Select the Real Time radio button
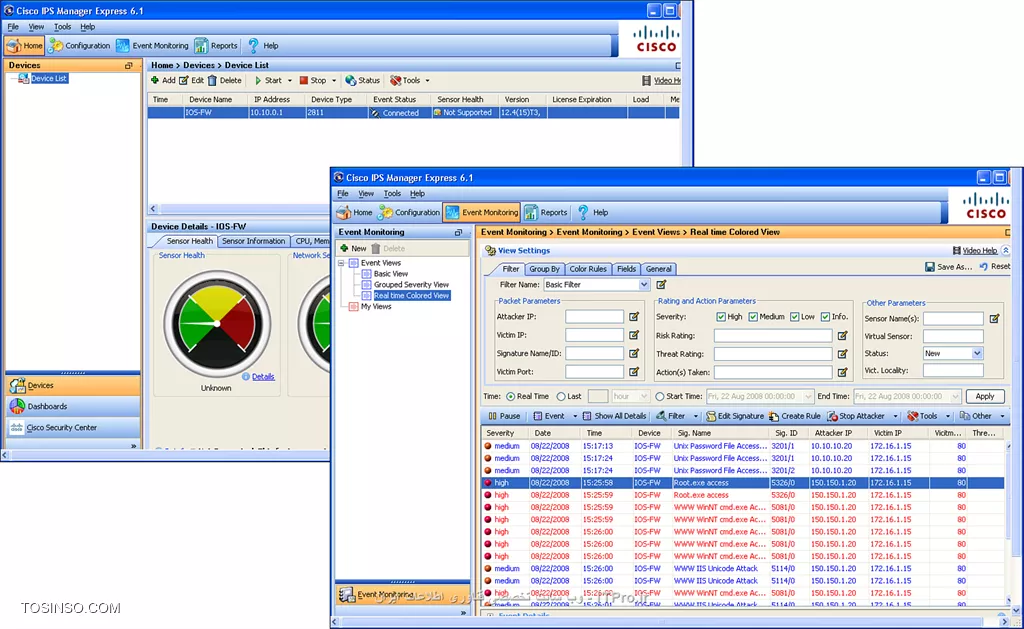 [511, 396]
